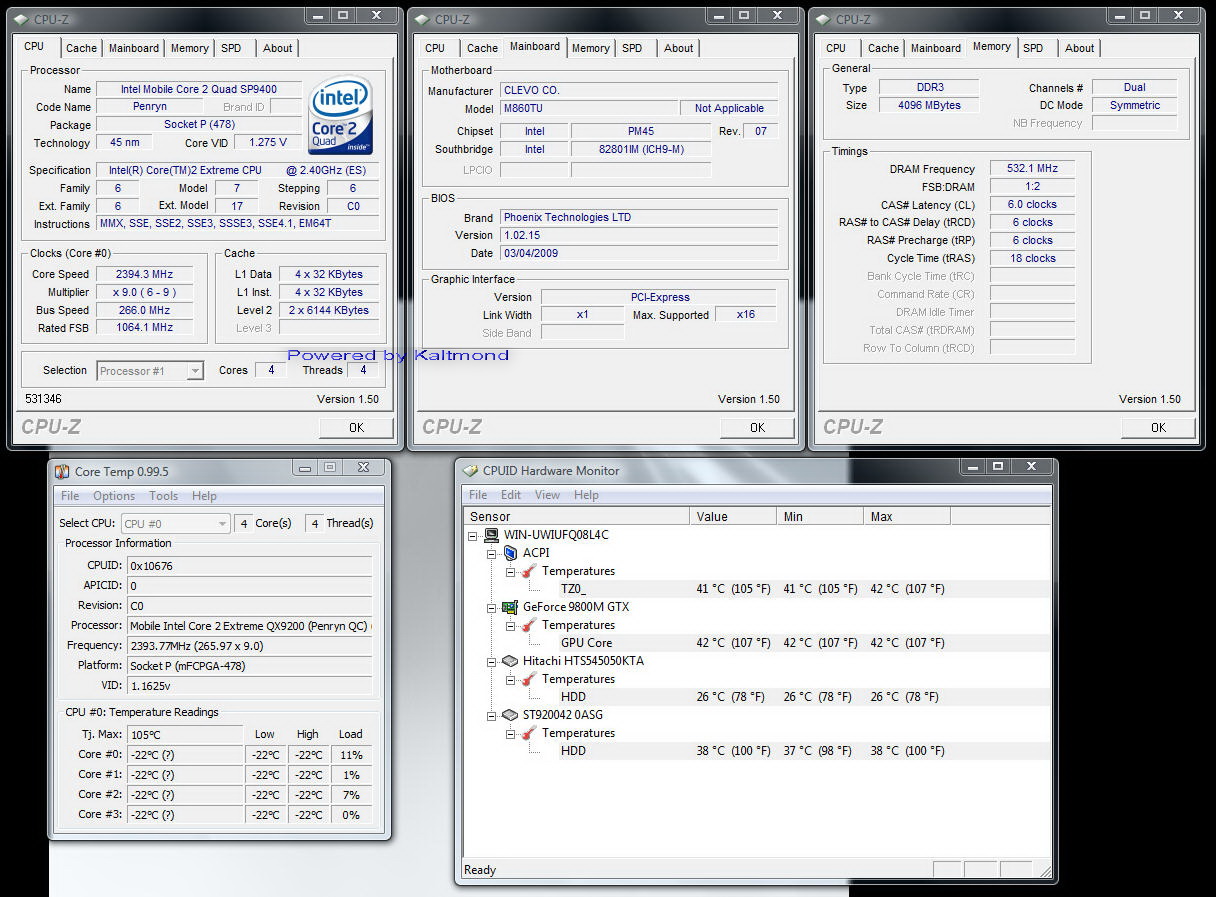Image resolution: width=1216 pixels, height=897 pixels.
Task: Click the Hitachi HTS545050KTA drive icon
Action: coord(511,661)
